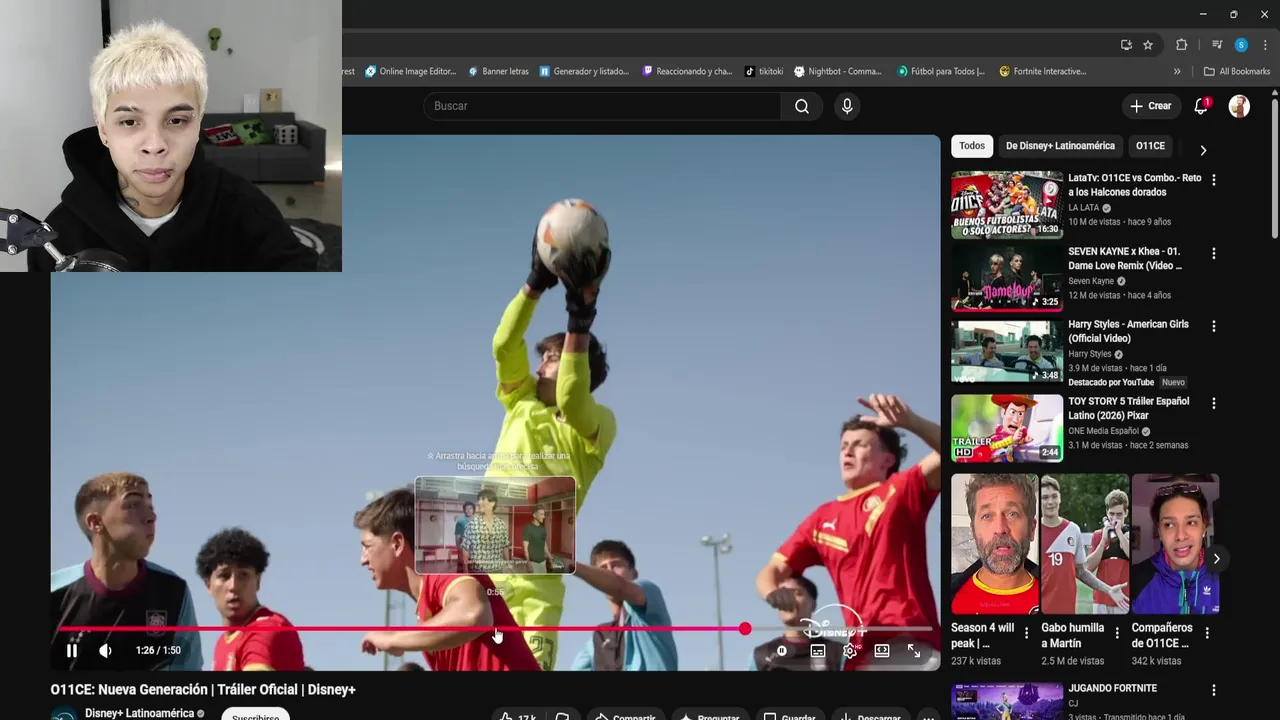Open Generador y listado bookmark
This screenshot has width=1280, height=720.
point(584,71)
